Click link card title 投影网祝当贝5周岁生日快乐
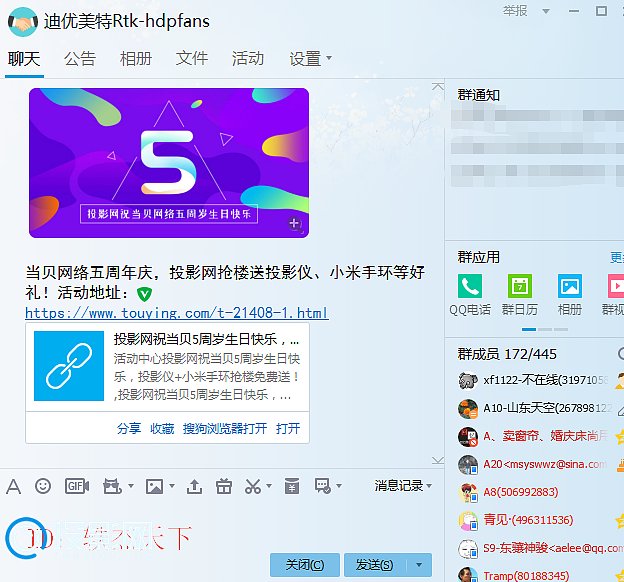The height and width of the screenshot is (582, 624). point(206,339)
